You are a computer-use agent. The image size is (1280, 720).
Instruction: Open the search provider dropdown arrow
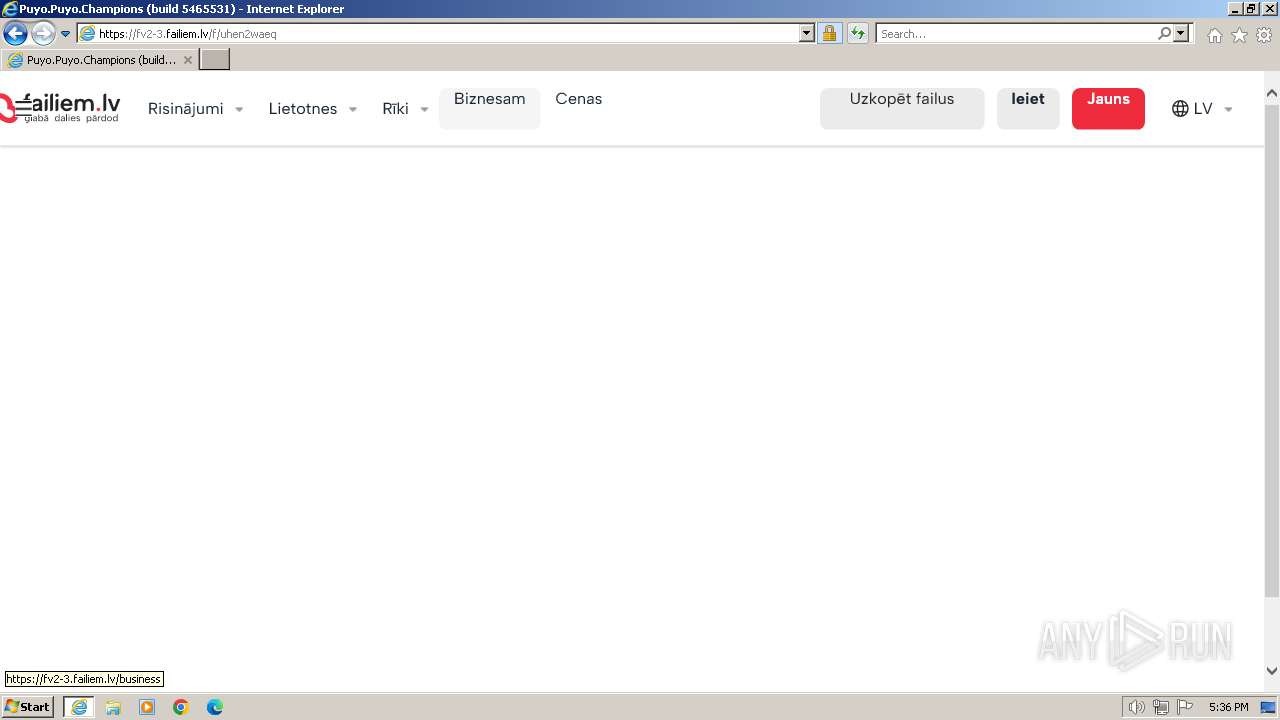tap(1181, 33)
